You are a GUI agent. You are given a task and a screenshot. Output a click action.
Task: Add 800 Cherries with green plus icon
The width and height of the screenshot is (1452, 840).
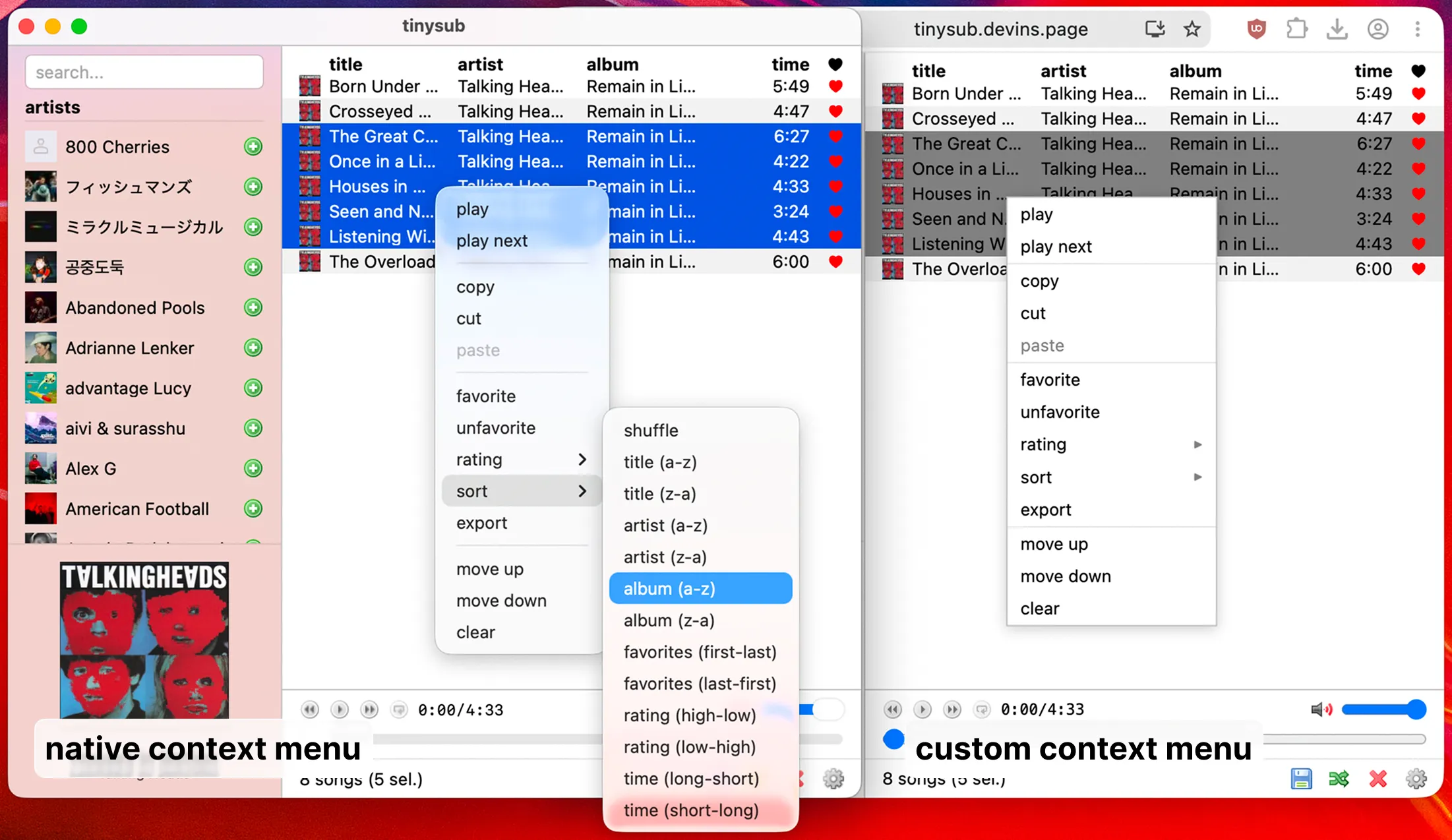pos(253,146)
